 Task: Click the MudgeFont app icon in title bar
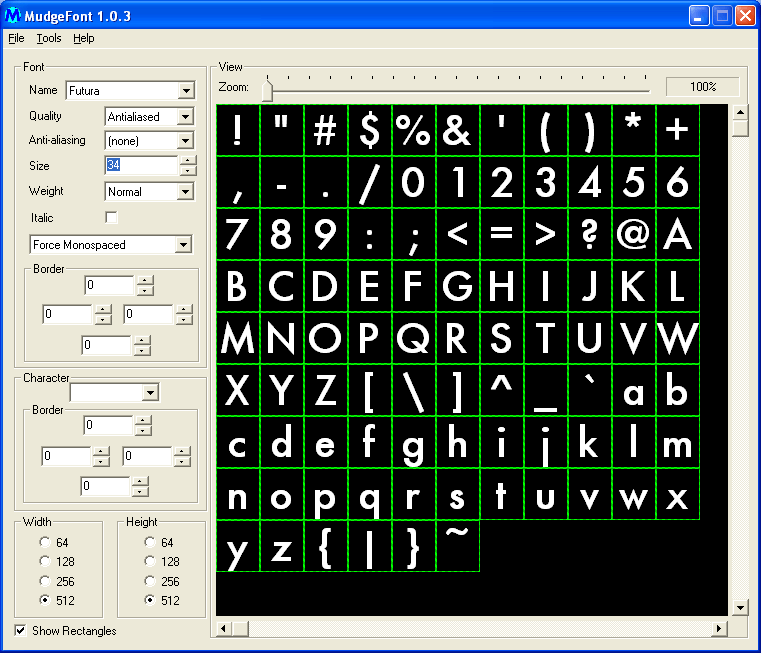click(x=15, y=15)
